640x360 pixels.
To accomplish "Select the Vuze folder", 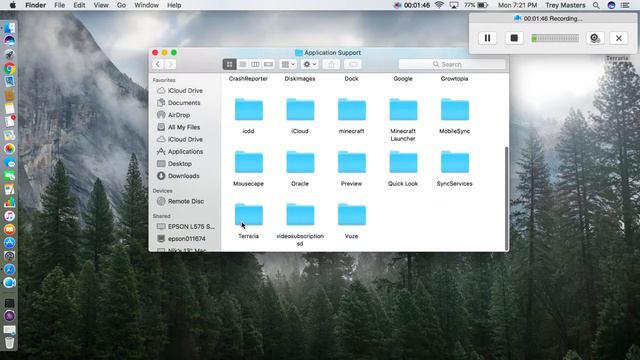I will tap(351, 215).
